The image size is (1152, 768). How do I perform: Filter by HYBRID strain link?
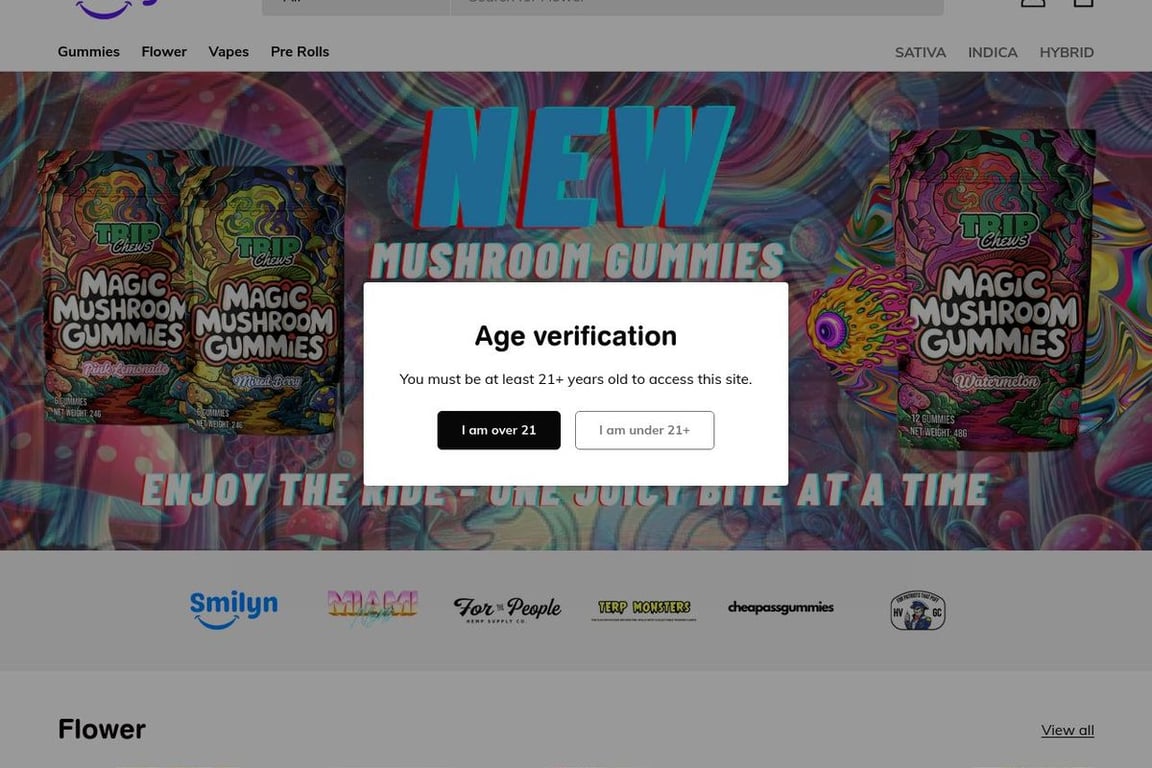point(1067,52)
